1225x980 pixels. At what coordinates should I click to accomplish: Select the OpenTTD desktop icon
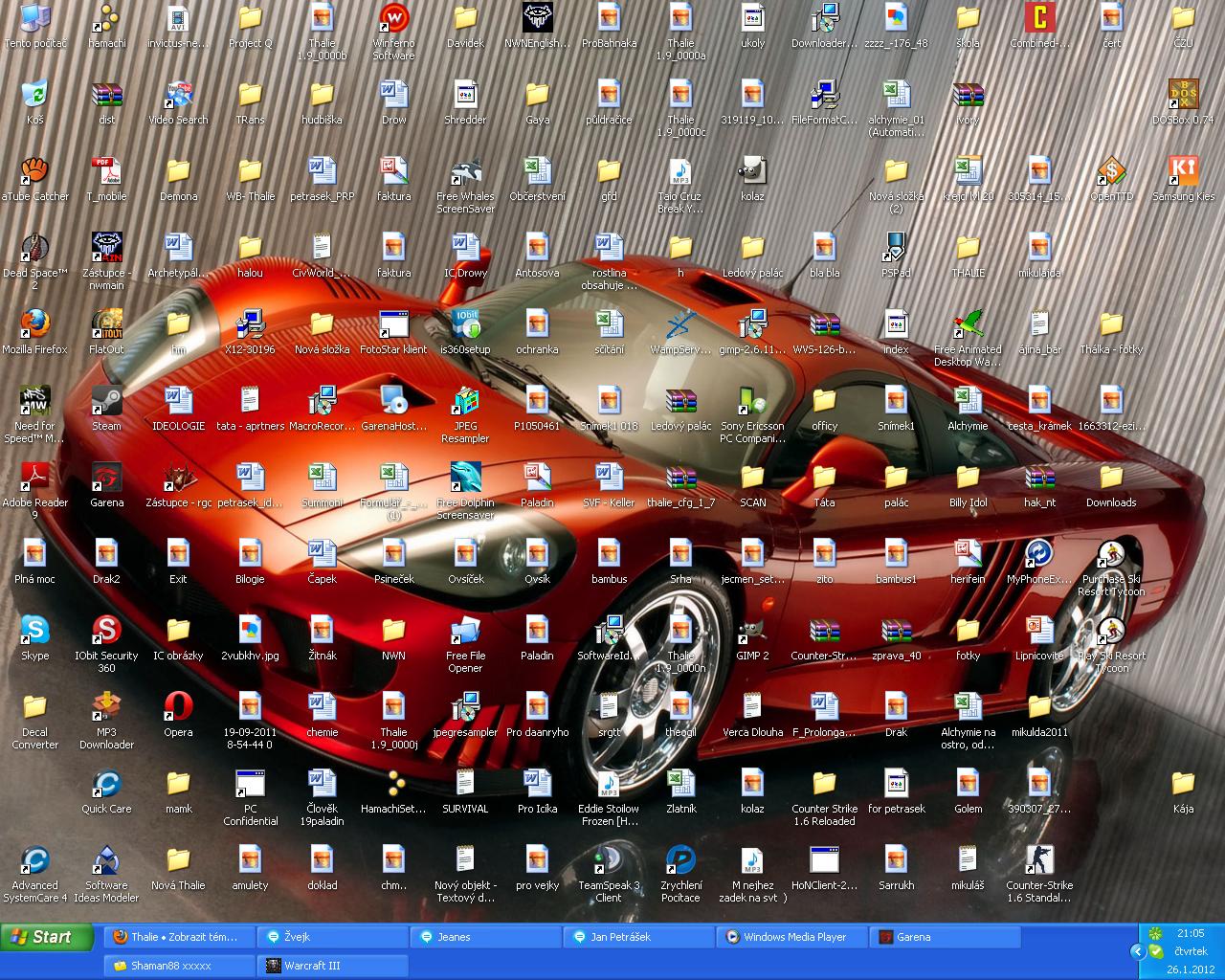coord(1111,172)
